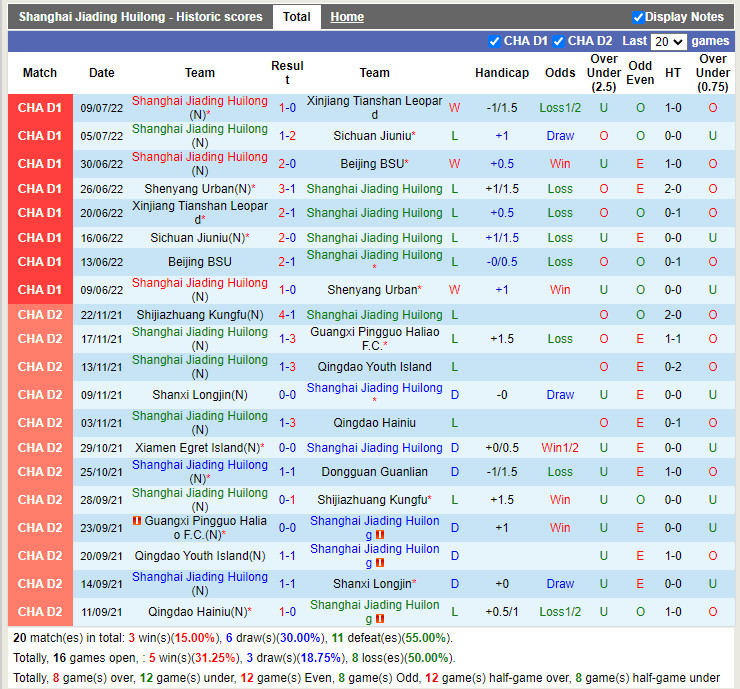
Task: Open Sichuan Jiuniu team link in 05/07/22 row
Action: pos(371,135)
